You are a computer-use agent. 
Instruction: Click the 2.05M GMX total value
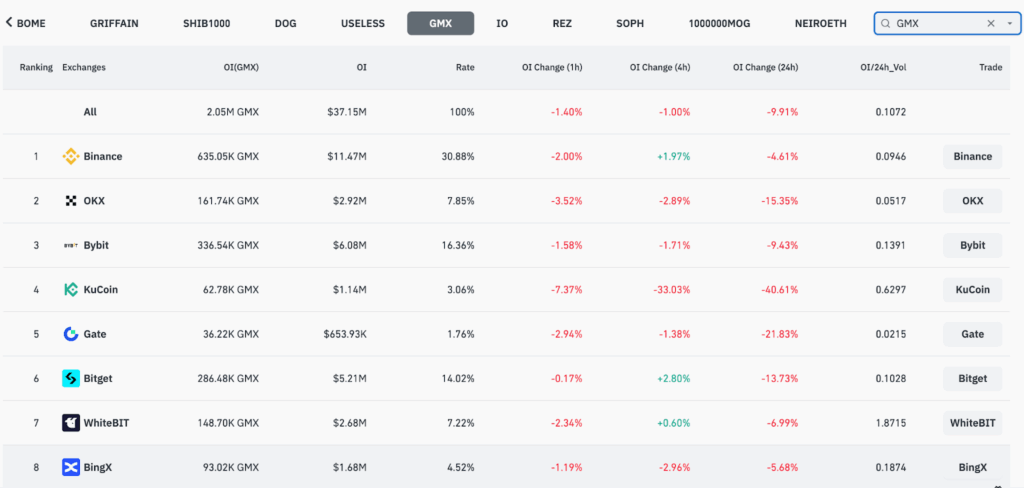coord(234,112)
